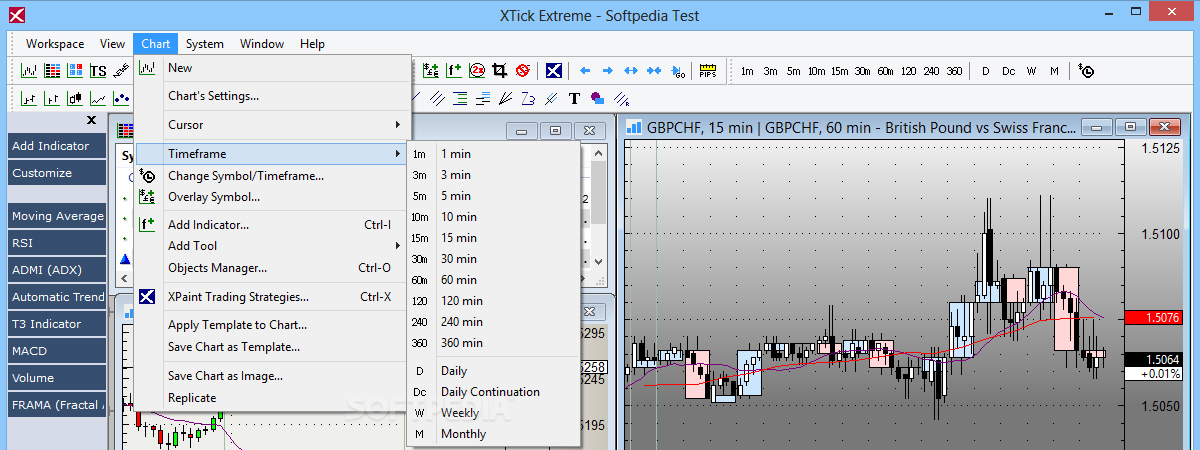
Task: Expand the Timeframe submenu entry
Action: point(273,154)
